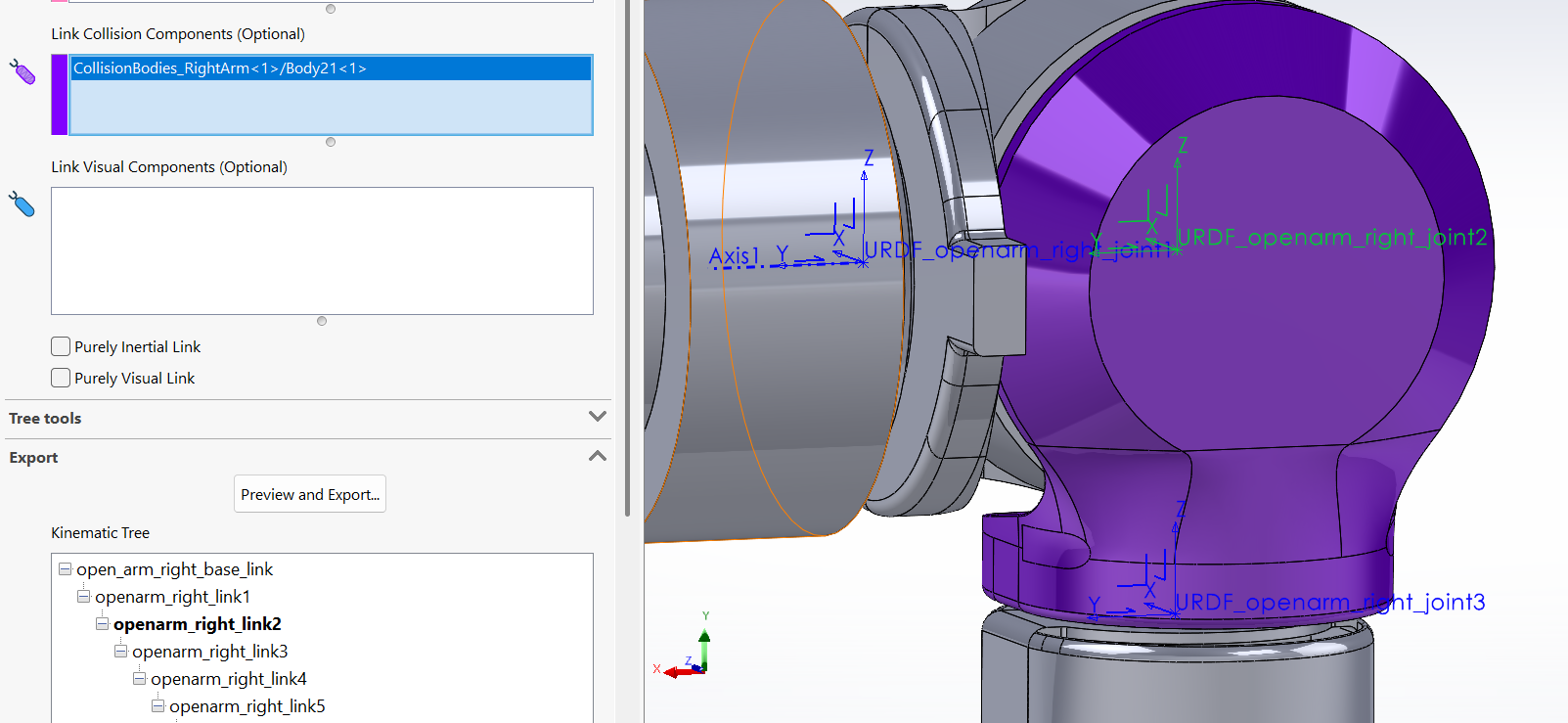Click the resize handle below visual components box
The height and width of the screenshot is (723, 1568).
[322, 321]
